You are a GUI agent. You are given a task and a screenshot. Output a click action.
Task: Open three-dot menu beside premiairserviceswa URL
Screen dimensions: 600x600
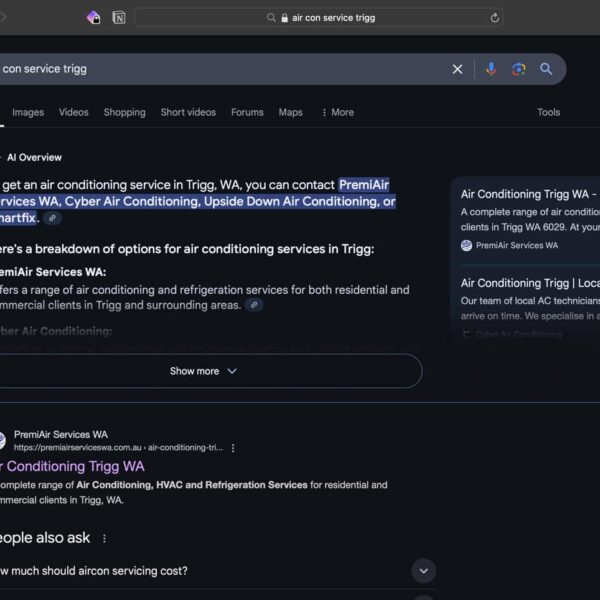233,448
